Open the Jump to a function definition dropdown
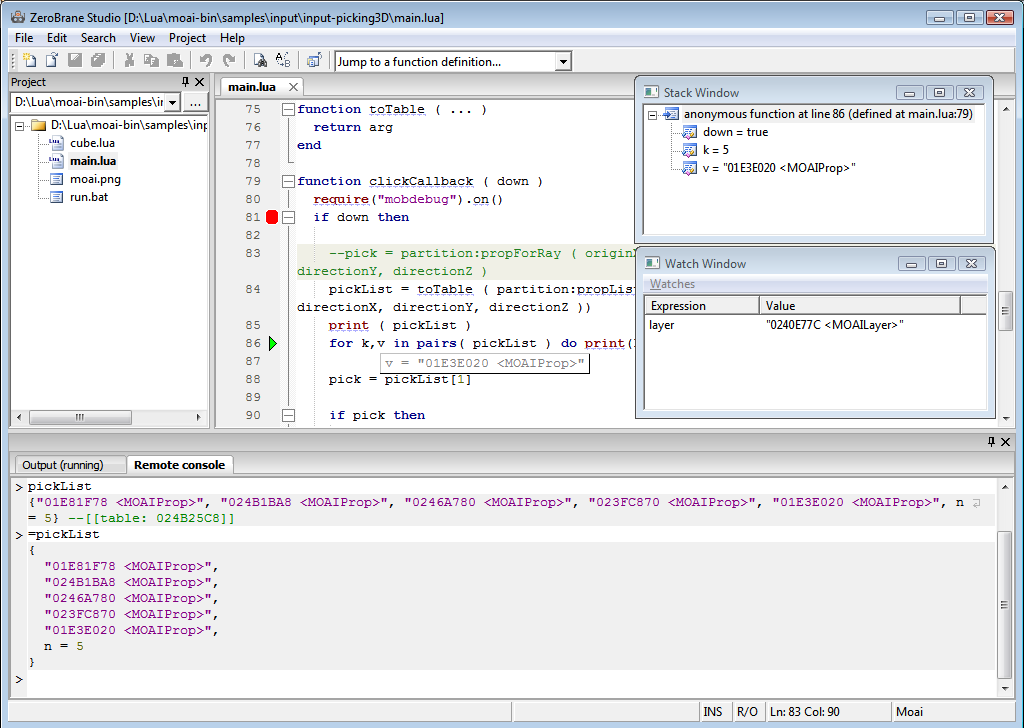The height and width of the screenshot is (728, 1024). (563, 62)
